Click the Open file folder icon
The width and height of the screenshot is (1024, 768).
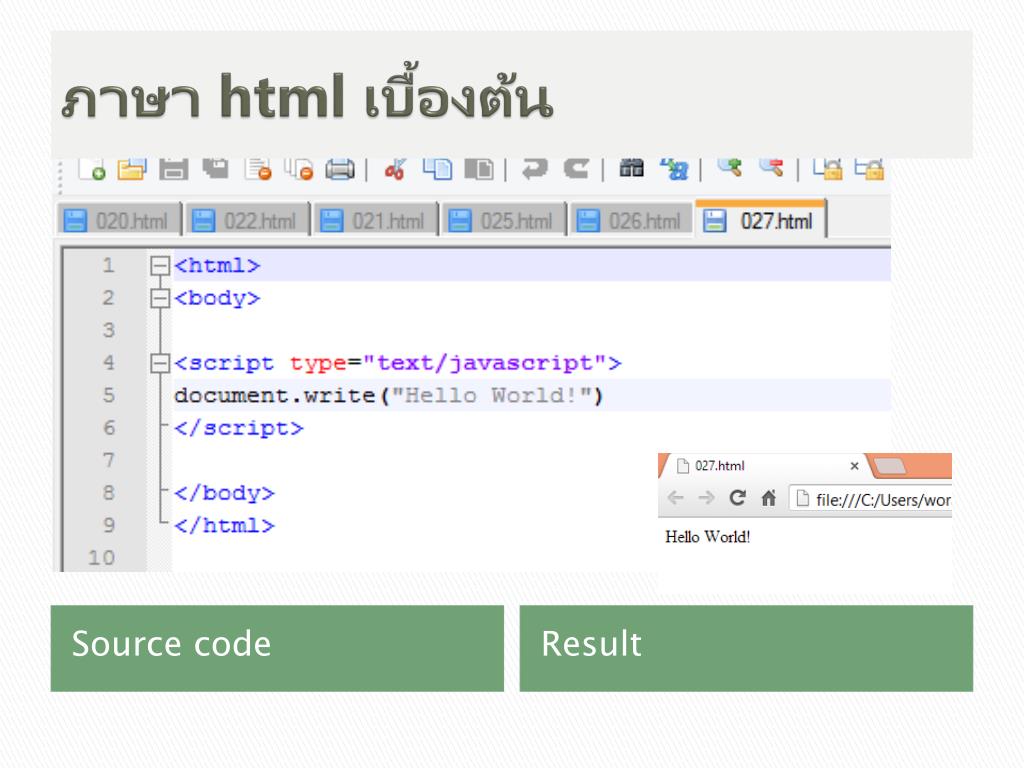132,169
